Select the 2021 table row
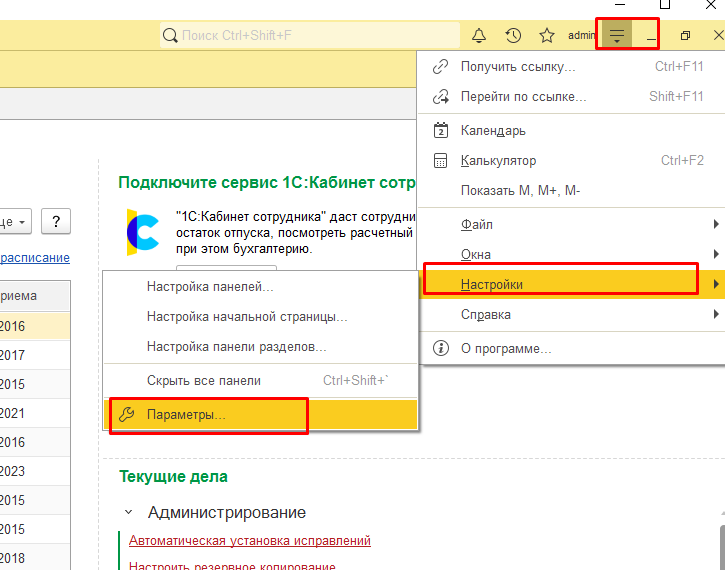Image resolution: width=725 pixels, height=570 pixels. coord(35,413)
